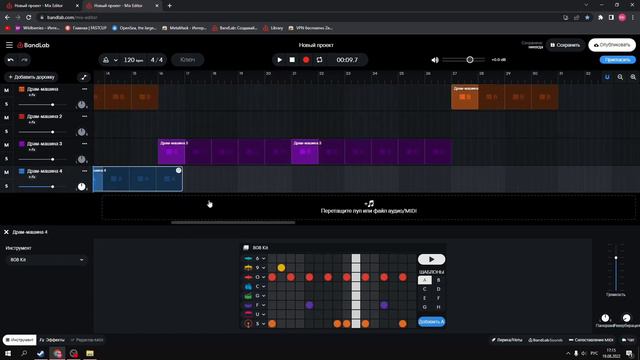Select pattern template B
The height and width of the screenshot is (360, 640).
439,280
